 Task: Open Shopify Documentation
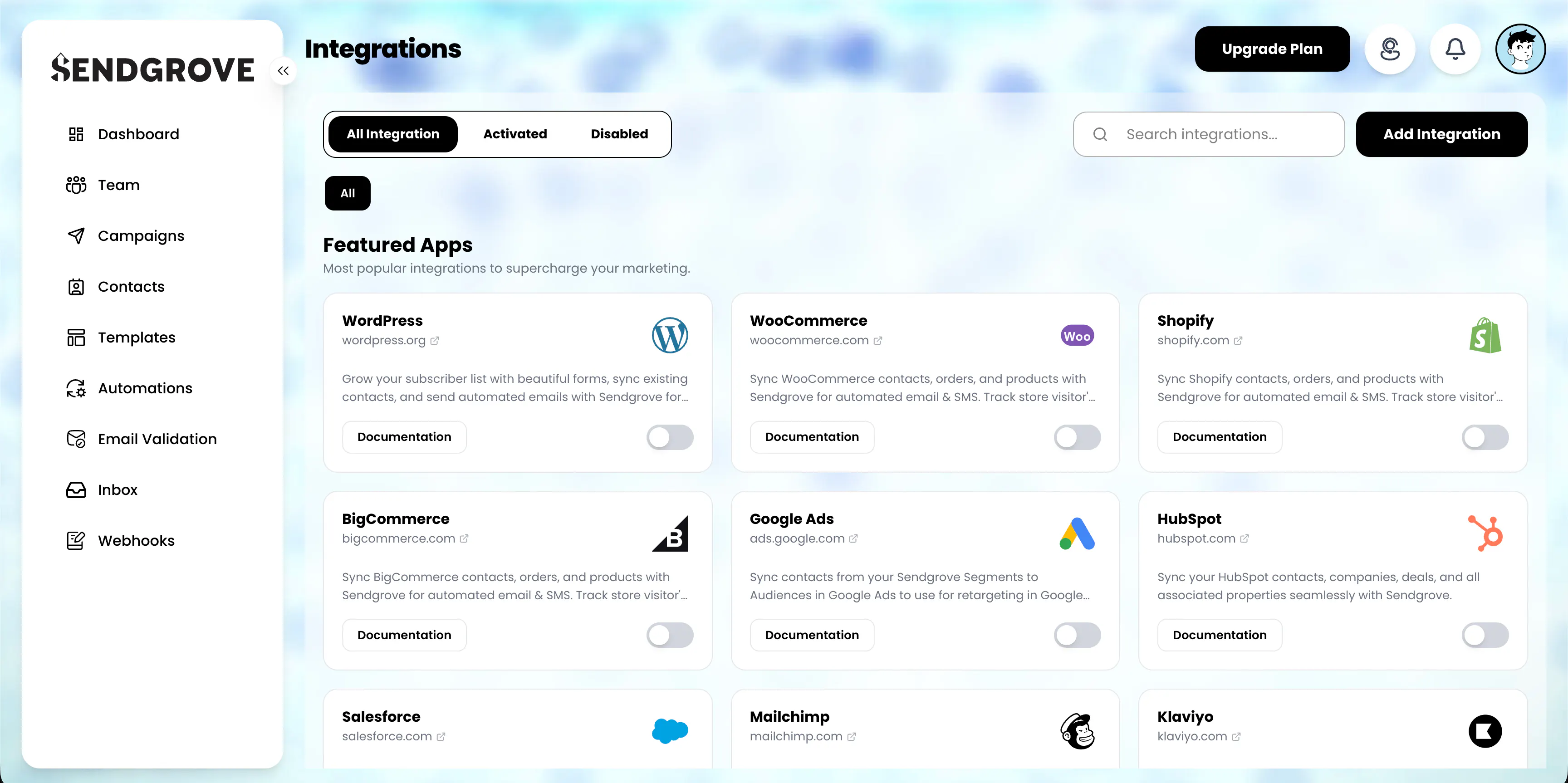tap(1220, 437)
